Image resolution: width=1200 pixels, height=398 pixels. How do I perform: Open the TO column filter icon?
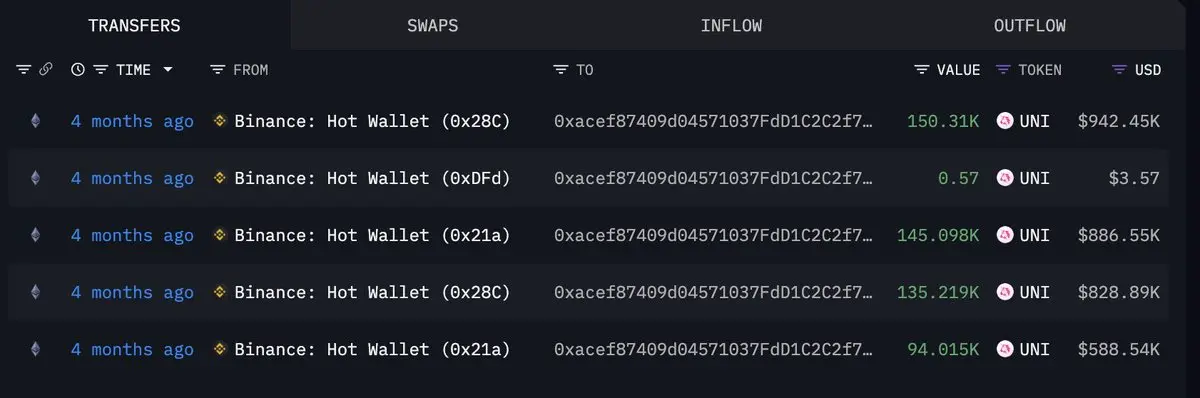coord(560,70)
